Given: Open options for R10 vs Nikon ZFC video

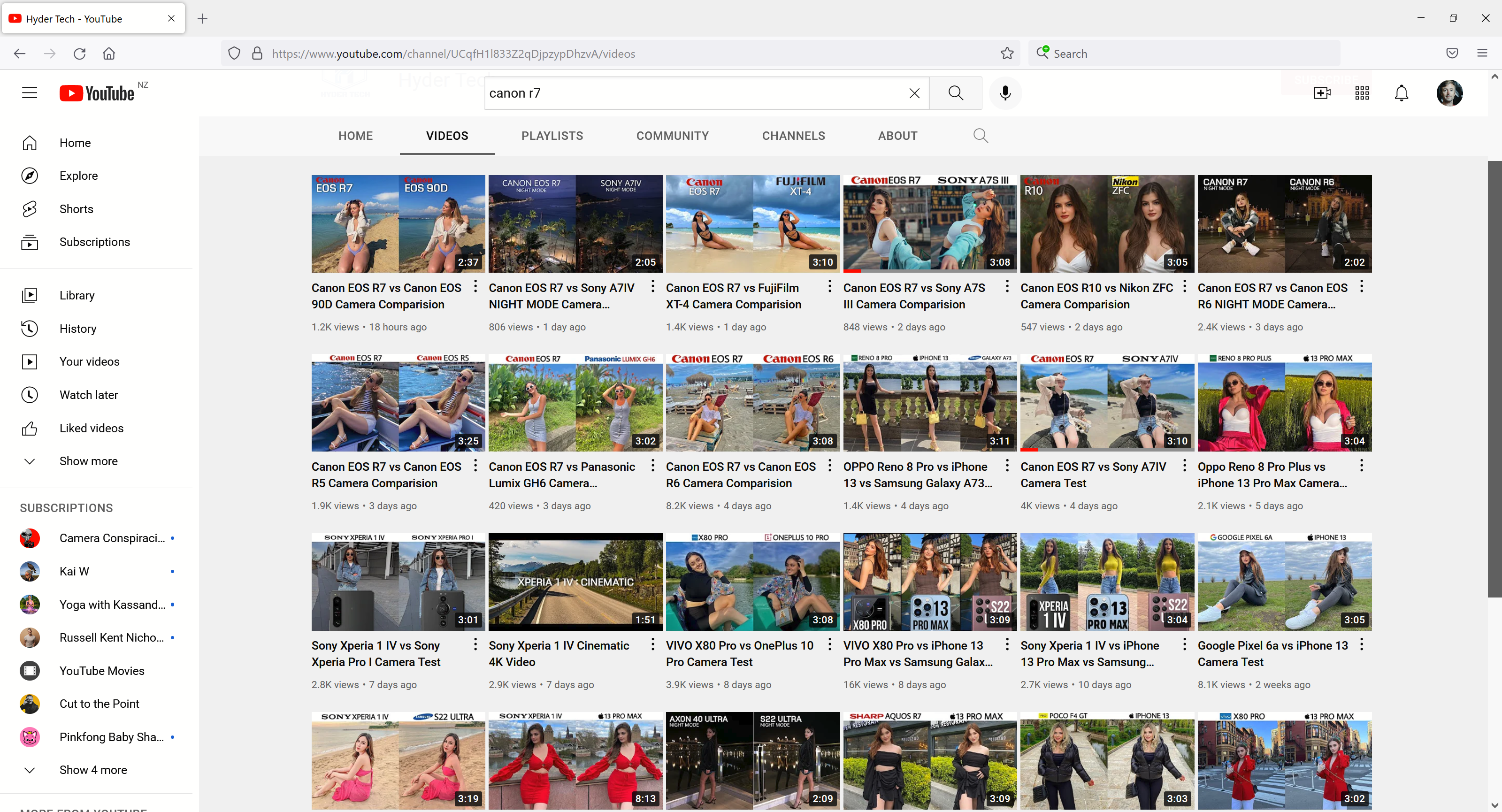Looking at the screenshot, I should [1184, 286].
